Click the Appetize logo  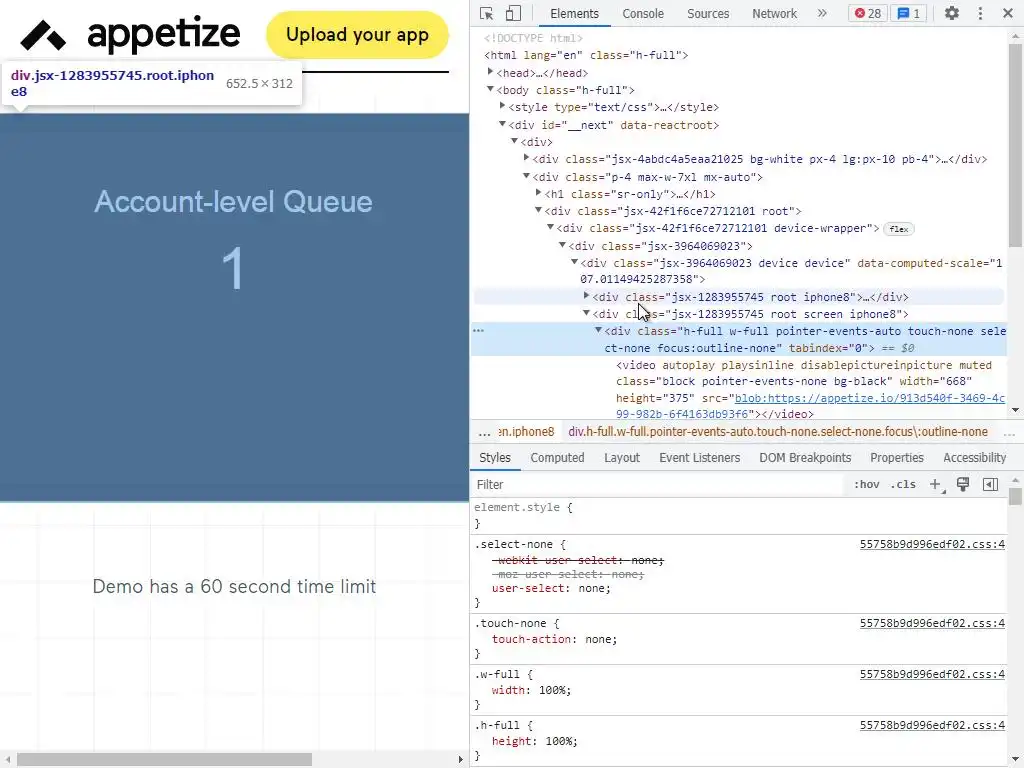(131, 35)
